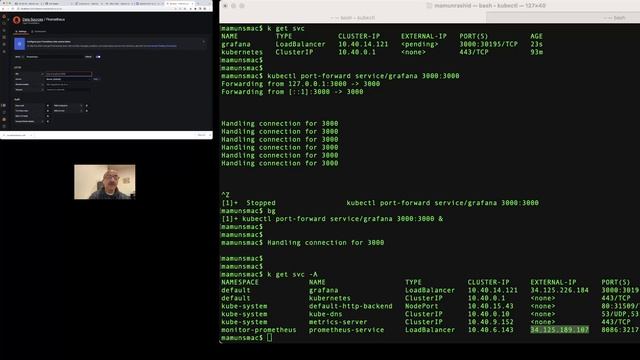
Task: Open Explore compass icon in Grafana sidebar
Action: click(4, 44)
